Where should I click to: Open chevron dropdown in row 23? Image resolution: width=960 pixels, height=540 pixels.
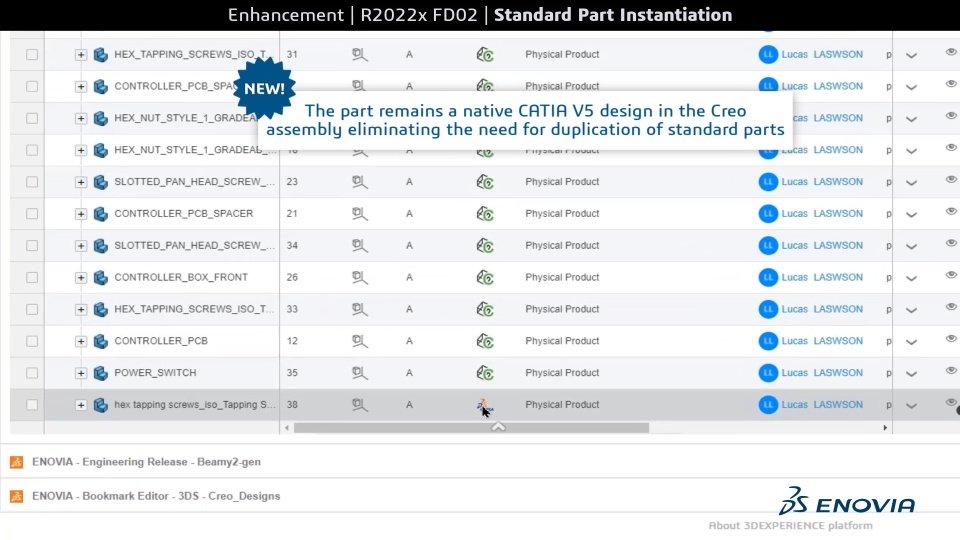pos(911,183)
